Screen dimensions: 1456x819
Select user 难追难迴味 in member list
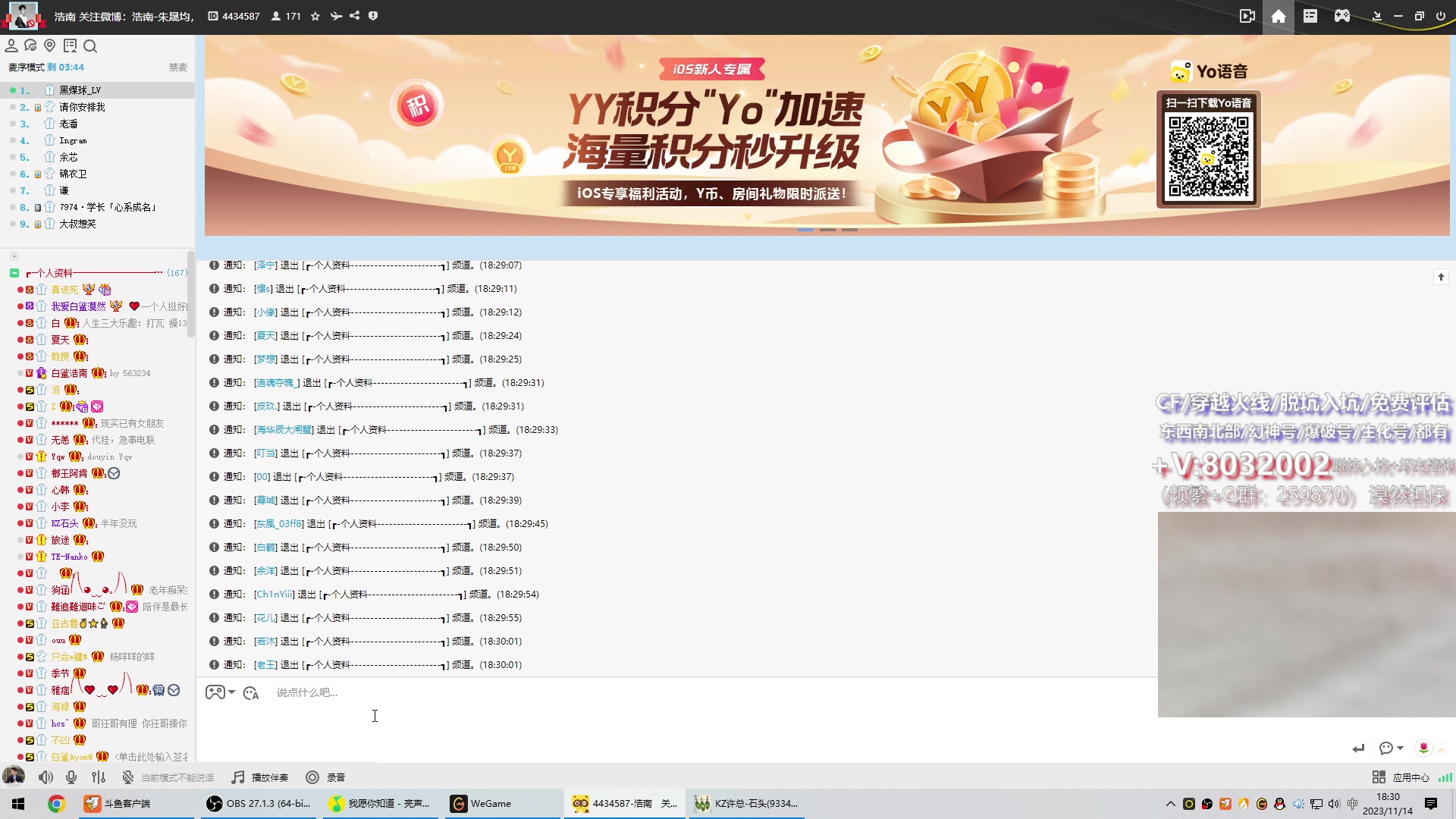[x=78, y=607]
